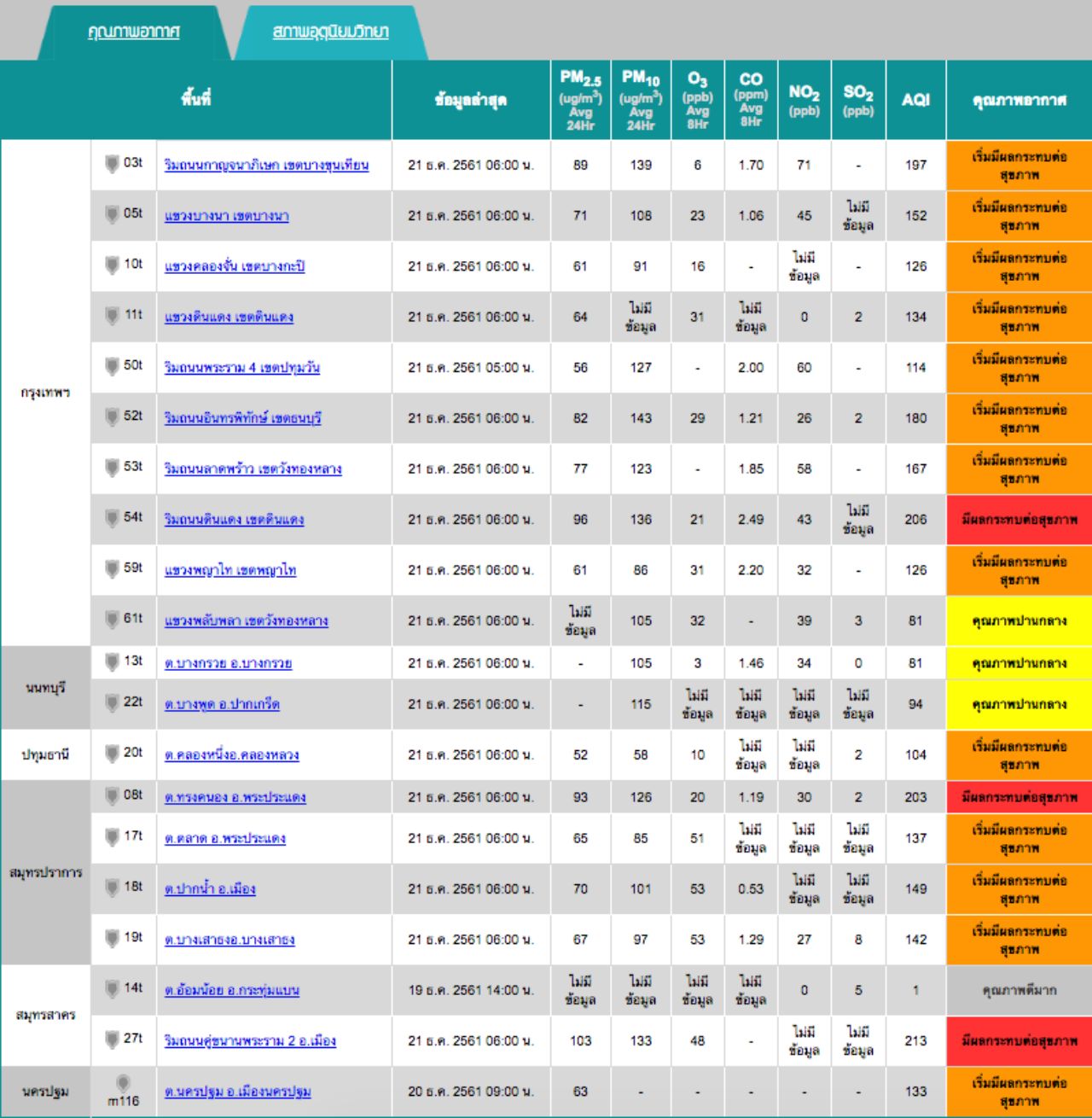The height and width of the screenshot is (1118, 1092).
Task: Open the ริมถนนคู่ขนานพระราม 2 link in row 27t
Action: coord(250,1041)
